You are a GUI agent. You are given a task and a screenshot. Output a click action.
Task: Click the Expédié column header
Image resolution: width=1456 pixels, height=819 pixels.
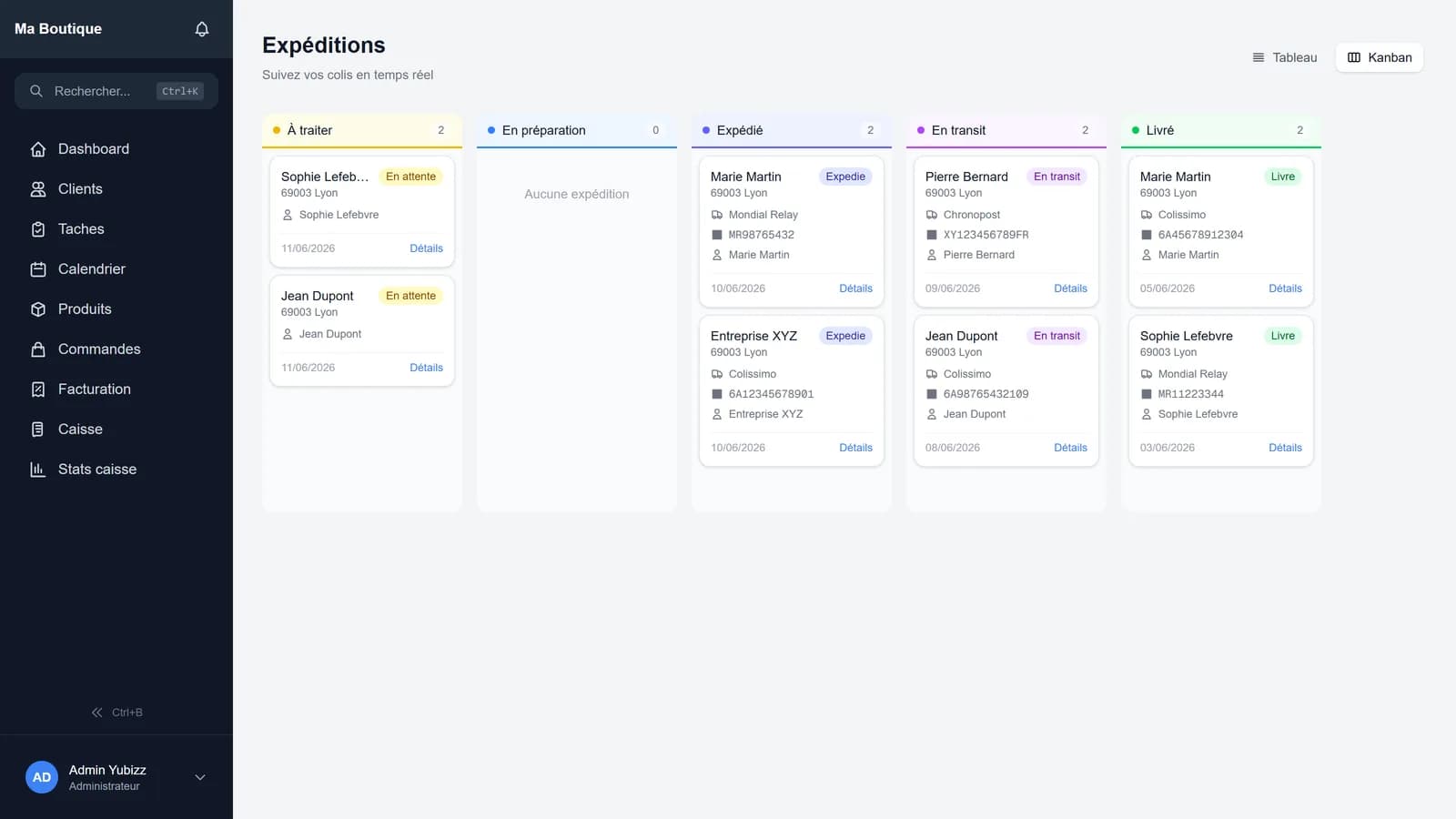(792, 130)
